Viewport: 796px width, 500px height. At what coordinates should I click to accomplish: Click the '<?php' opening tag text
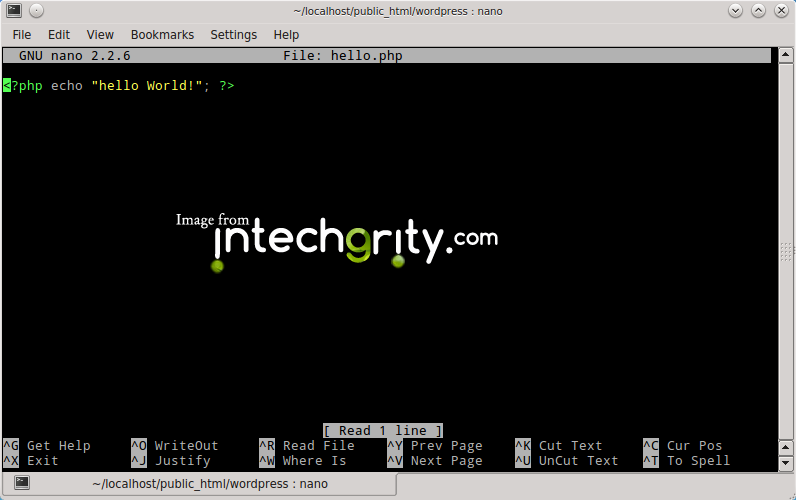click(23, 86)
